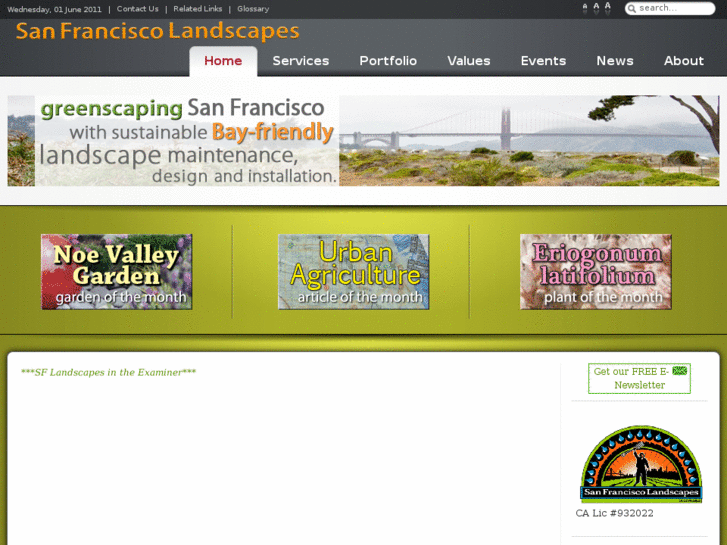Screen dimensions: 727x545
Task: Select the Values menu item
Action: coord(469,61)
